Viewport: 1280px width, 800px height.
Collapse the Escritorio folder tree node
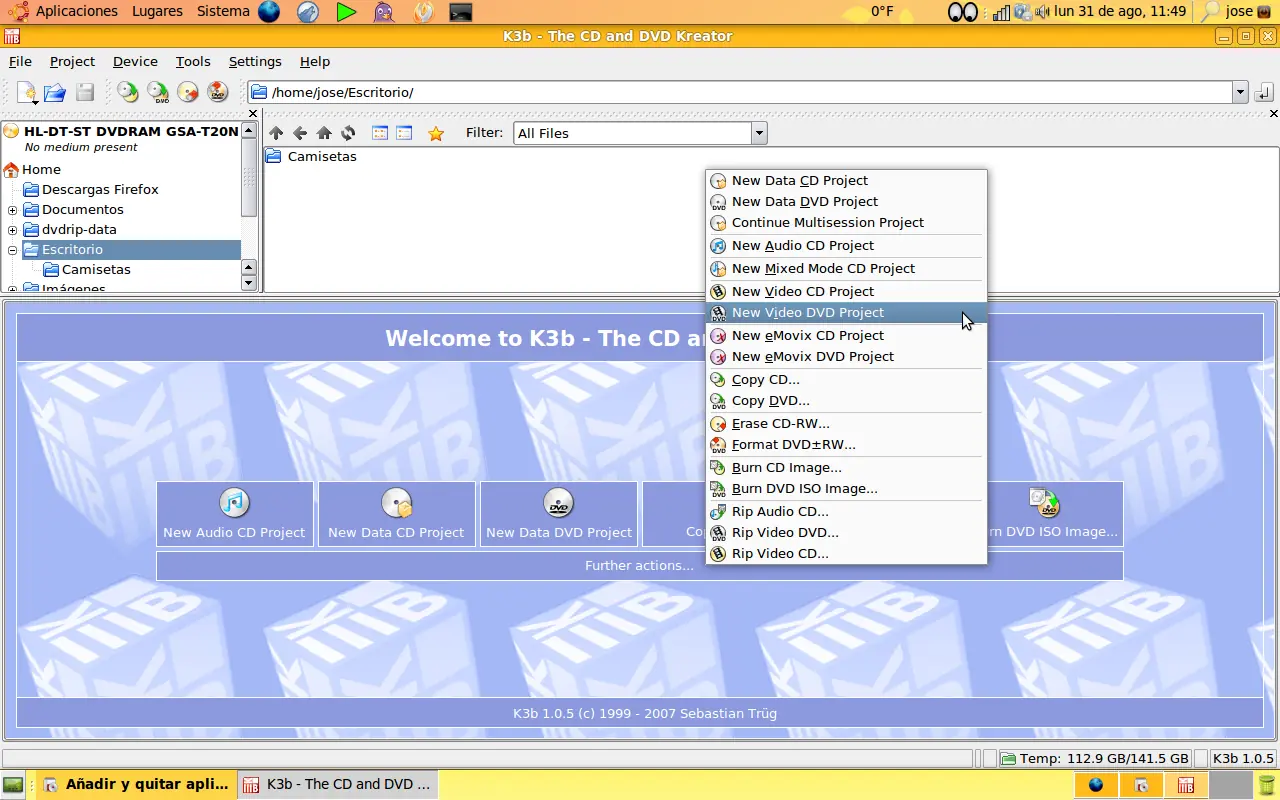click(x=13, y=250)
